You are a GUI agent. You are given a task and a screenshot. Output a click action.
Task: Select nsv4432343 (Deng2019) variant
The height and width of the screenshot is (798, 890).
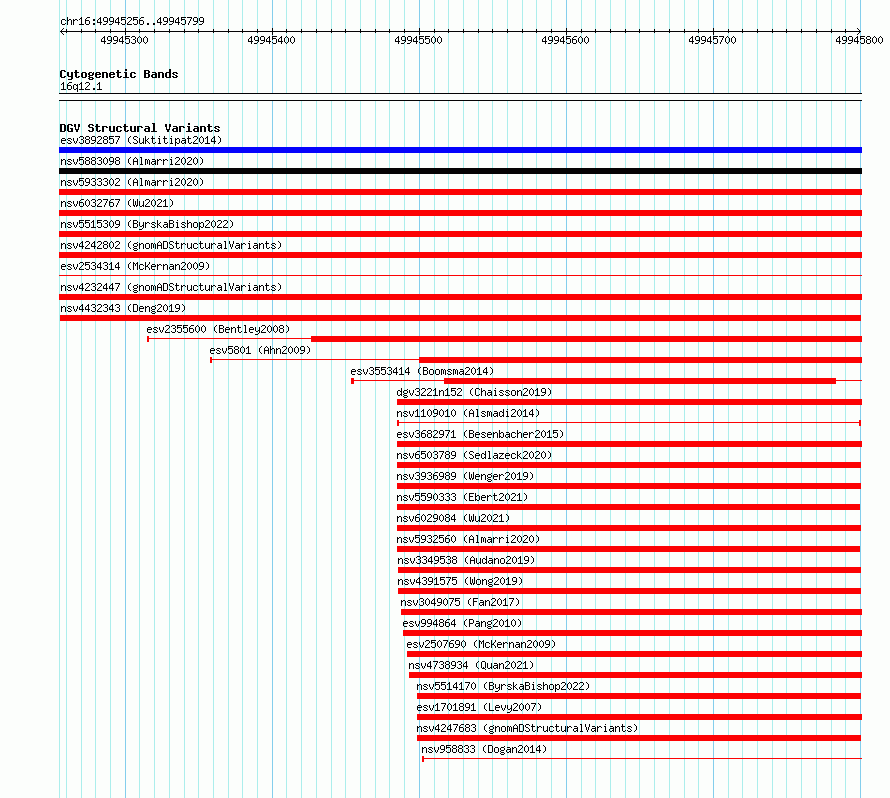[x=123, y=308]
